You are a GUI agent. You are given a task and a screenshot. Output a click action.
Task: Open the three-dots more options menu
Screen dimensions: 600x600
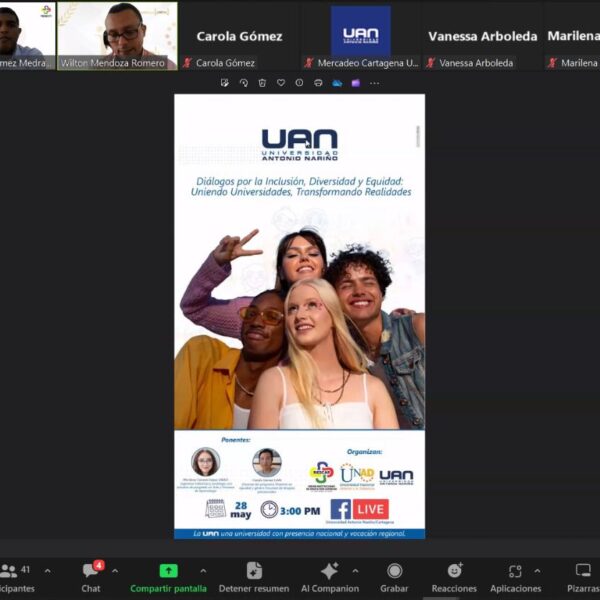374,83
